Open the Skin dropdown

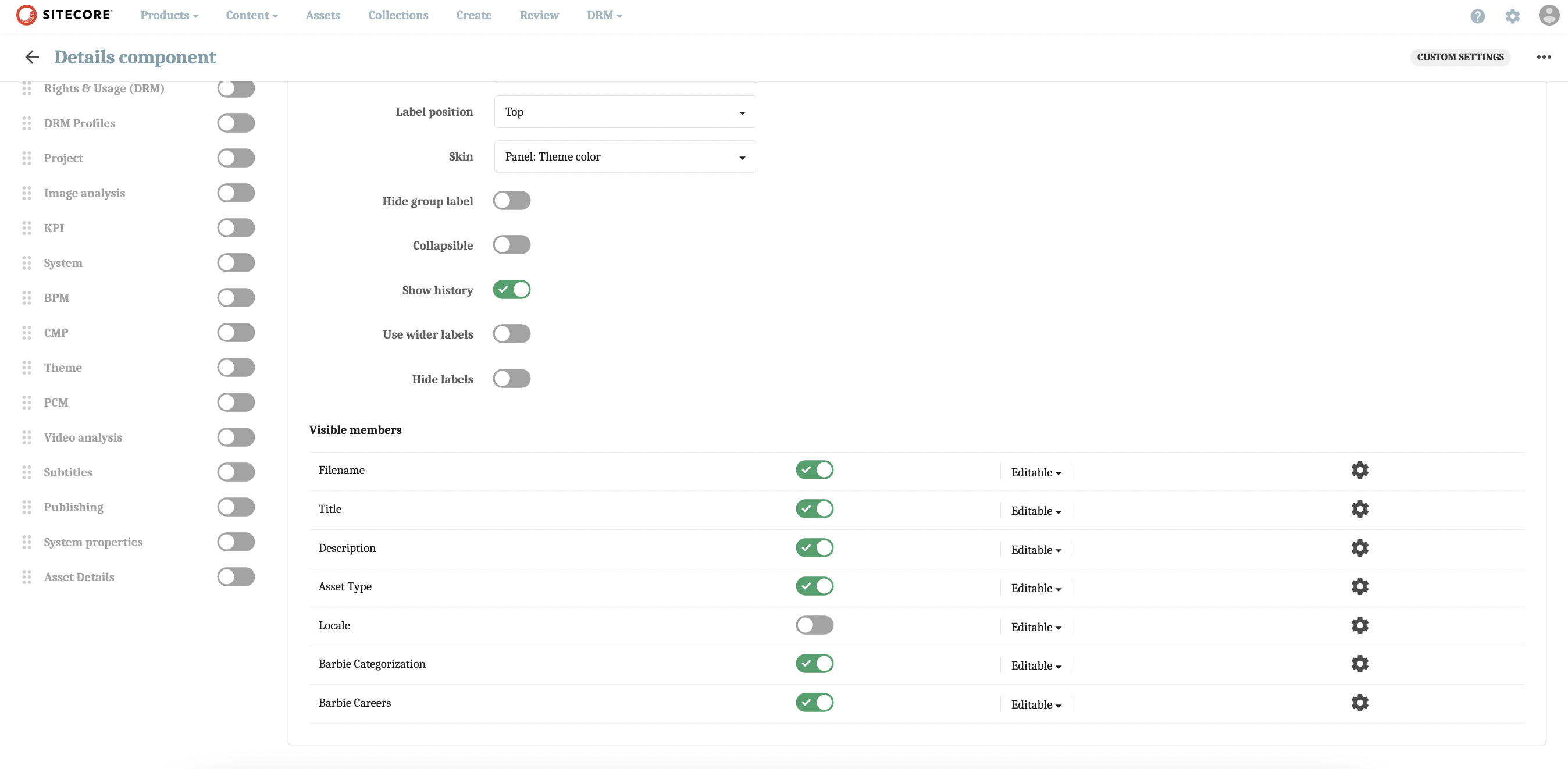pos(624,156)
